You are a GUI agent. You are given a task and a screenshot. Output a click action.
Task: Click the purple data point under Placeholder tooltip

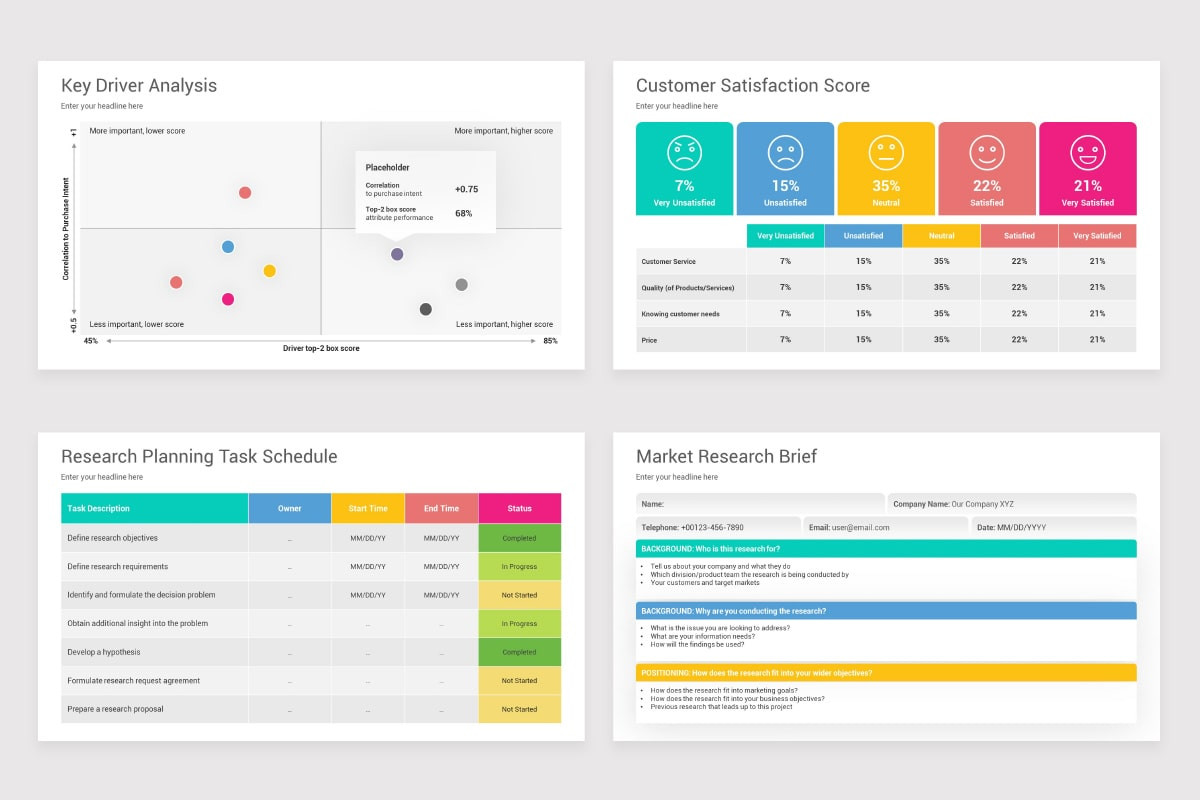click(397, 254)
